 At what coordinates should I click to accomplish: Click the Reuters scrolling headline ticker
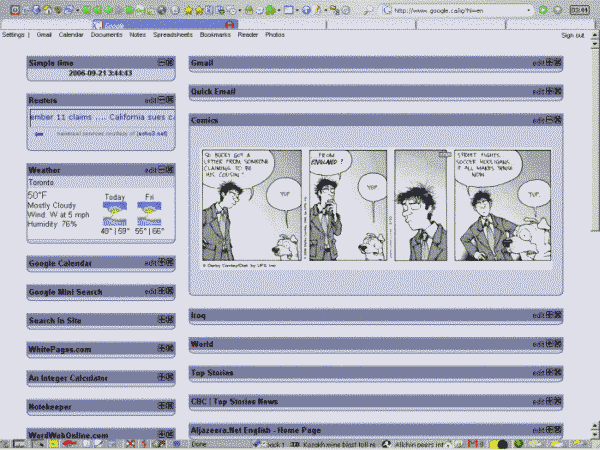click(x=103, y=117)
